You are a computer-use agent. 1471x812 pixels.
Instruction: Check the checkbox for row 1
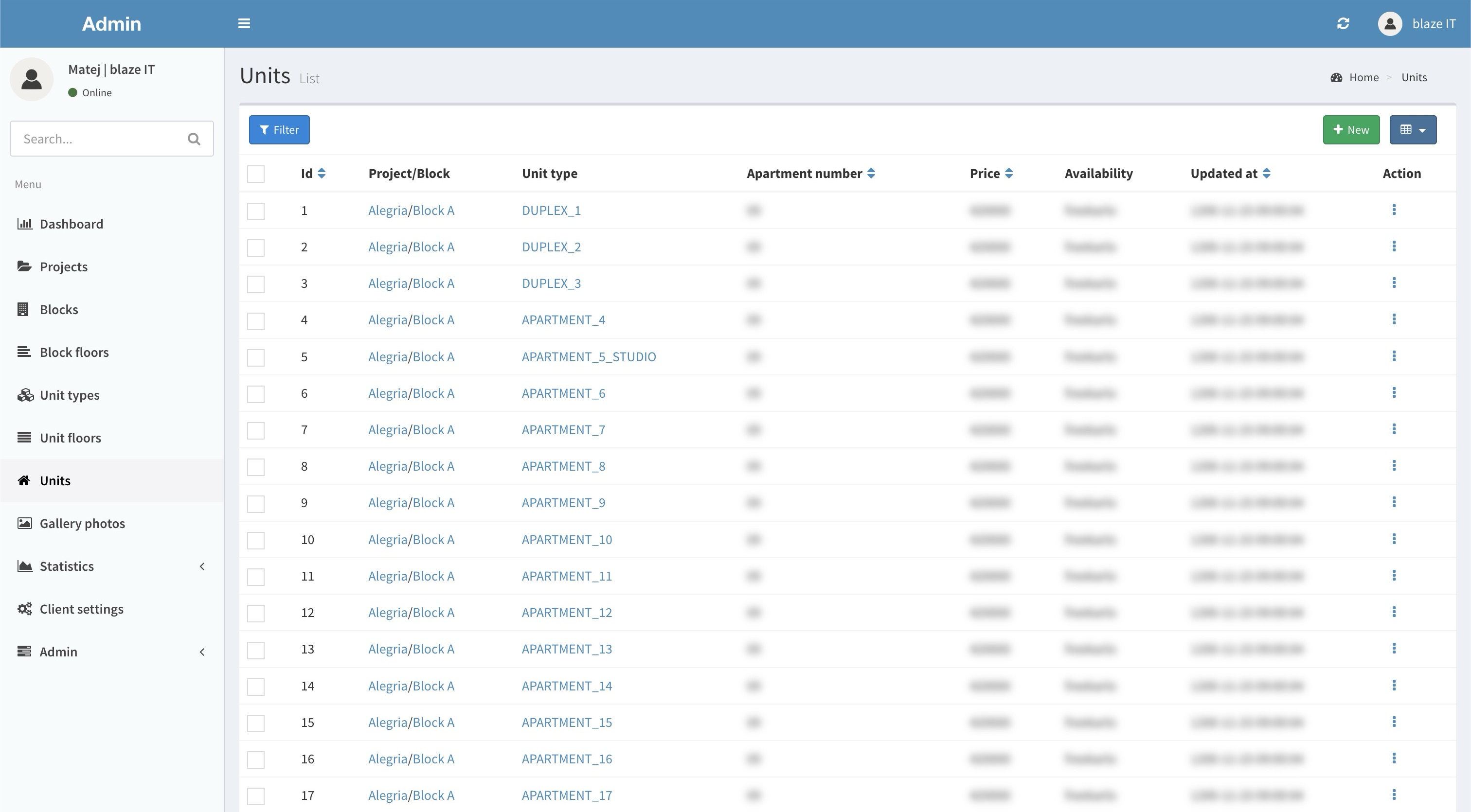tap(255, 211)
